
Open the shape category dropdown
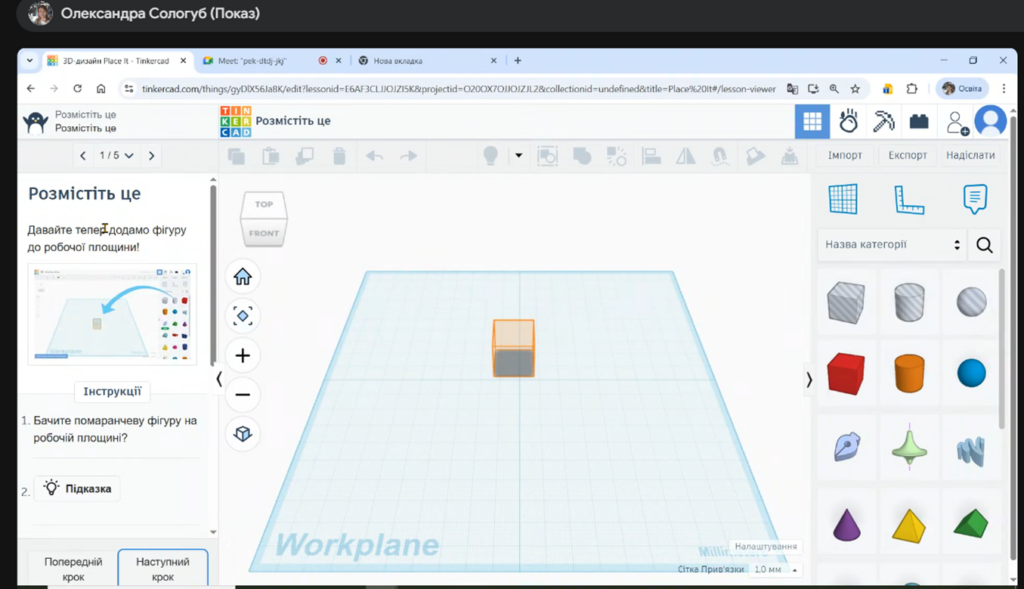(x=892, y=245)
